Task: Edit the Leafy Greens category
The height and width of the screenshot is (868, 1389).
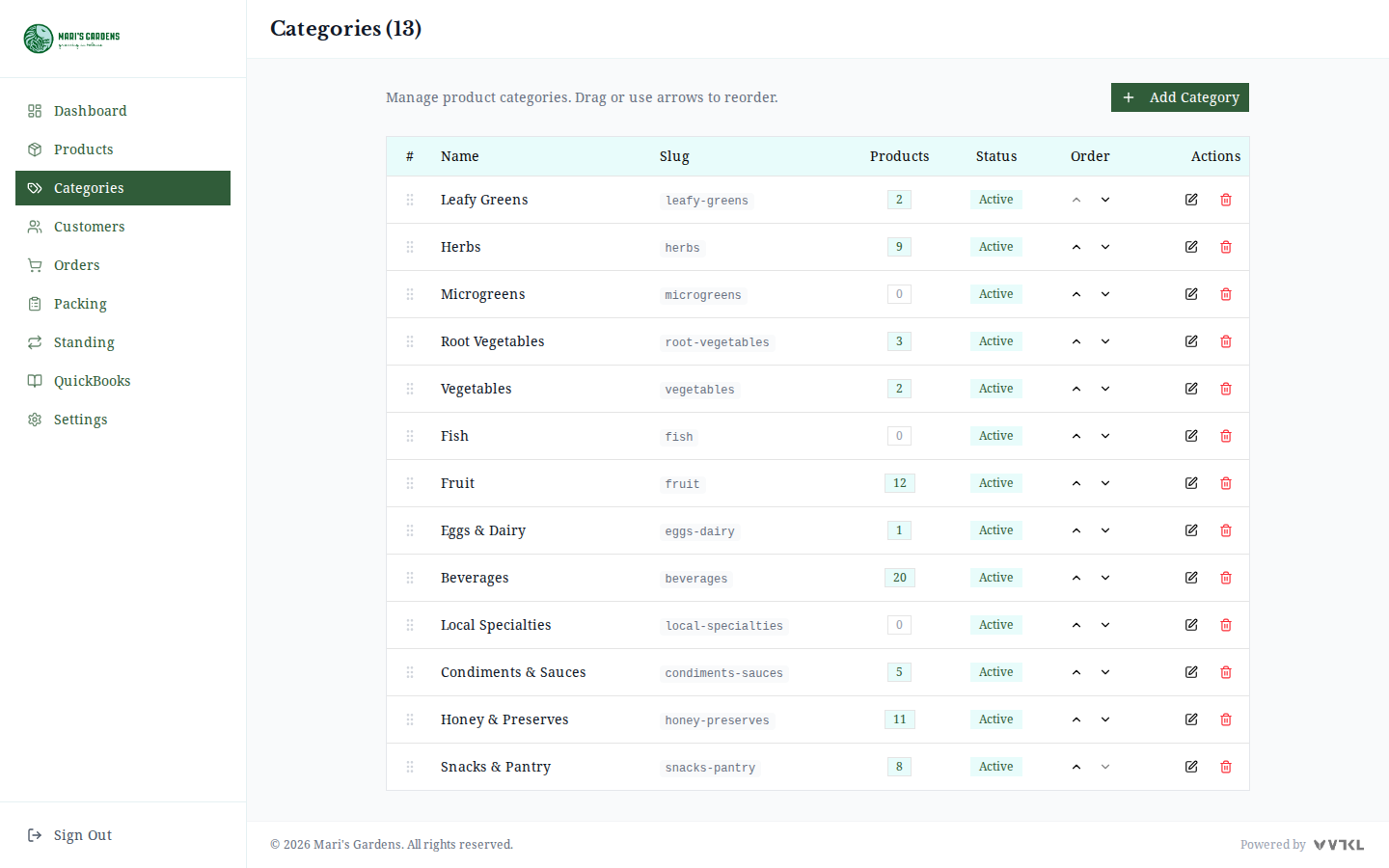Action: [x=1191, y=200]
